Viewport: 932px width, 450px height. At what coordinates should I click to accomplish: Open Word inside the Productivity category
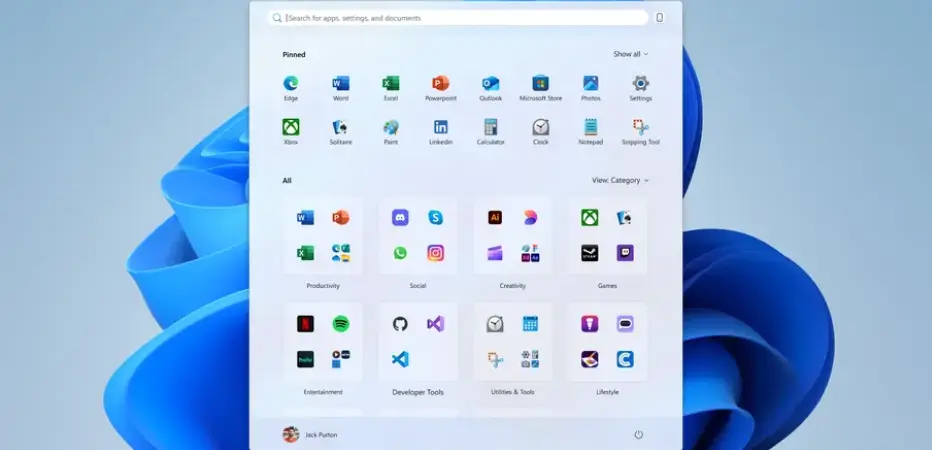(x=306, y=218)
